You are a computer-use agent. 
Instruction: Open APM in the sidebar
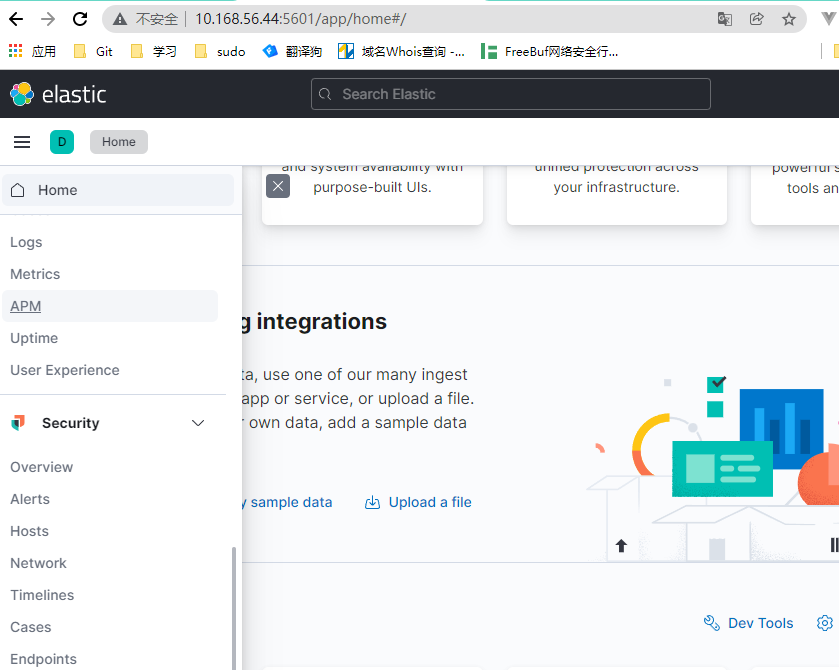tap(26, 306)
